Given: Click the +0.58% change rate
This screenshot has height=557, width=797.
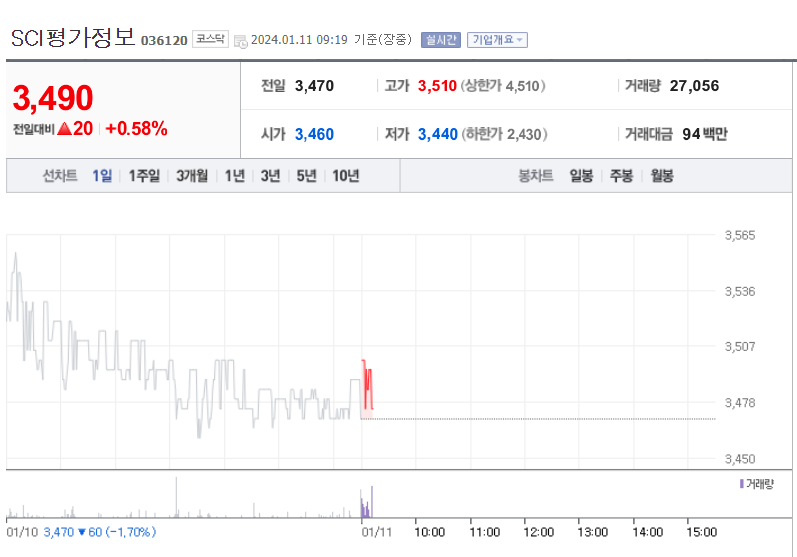Looking at the screenshot, I should point(136,129).
